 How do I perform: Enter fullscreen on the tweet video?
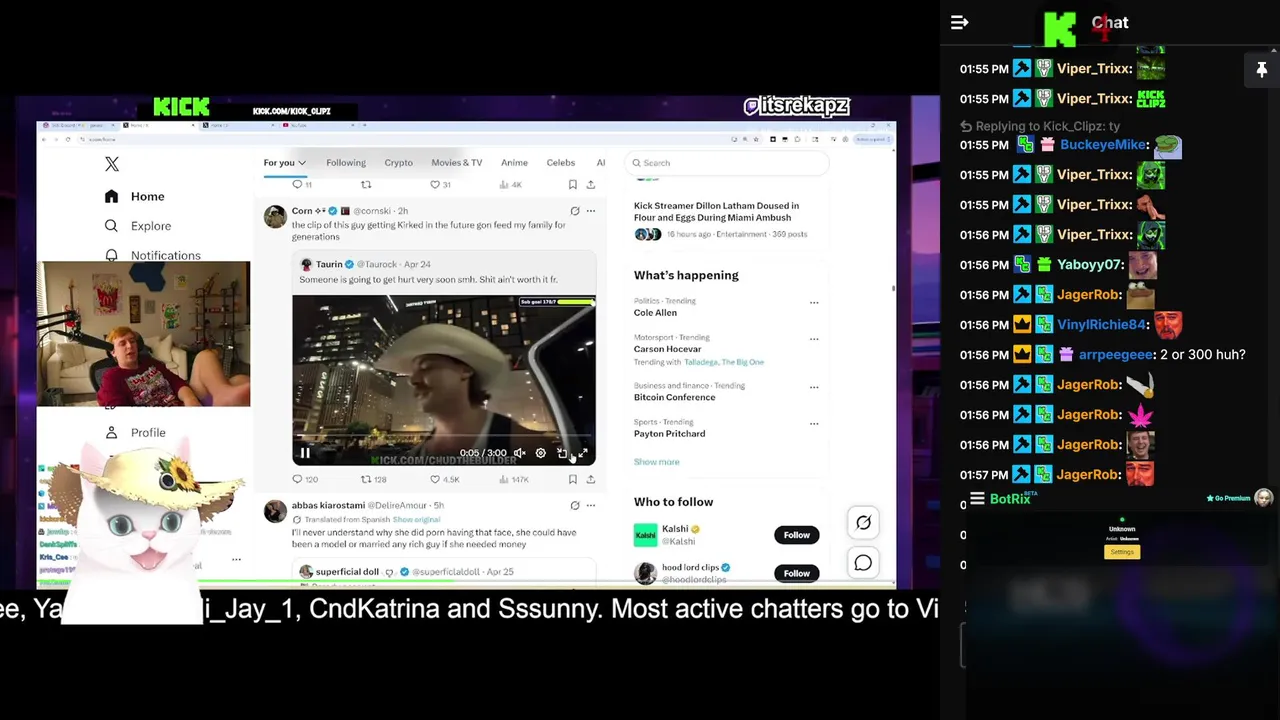tap(583, 453)
